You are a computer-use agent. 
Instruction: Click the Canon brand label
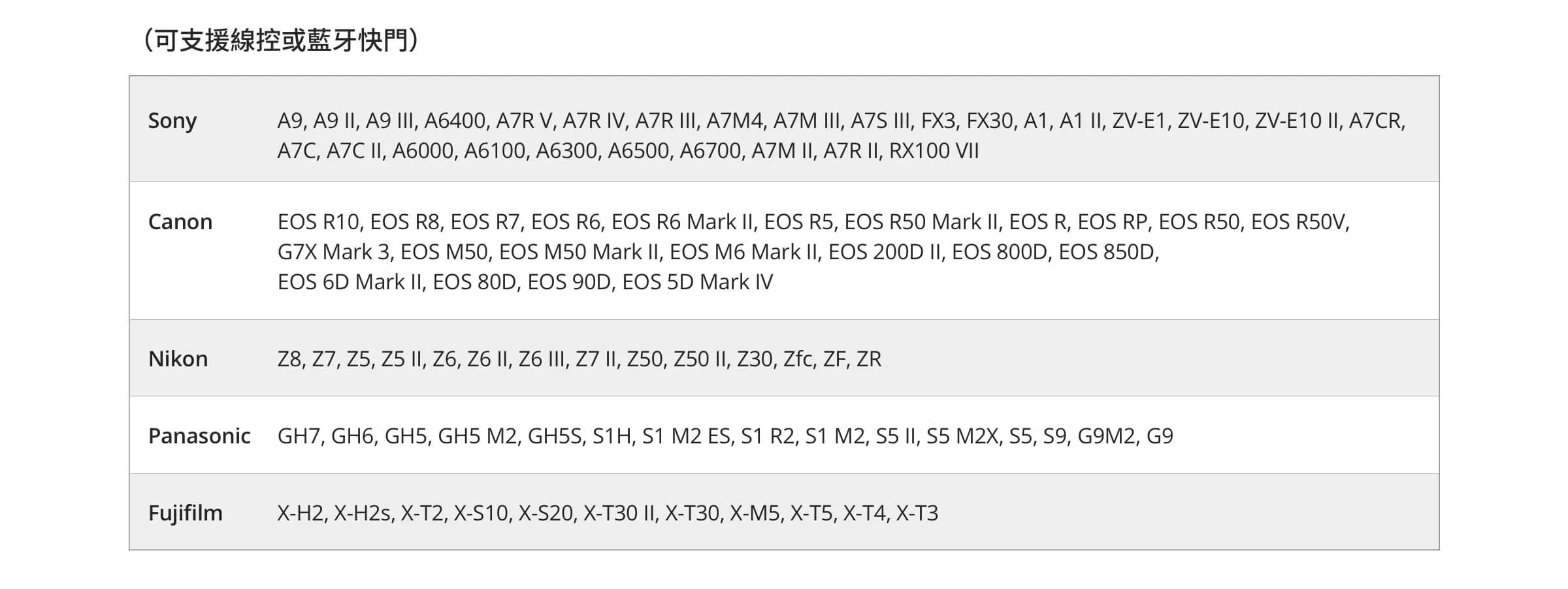(x=180, y=222)
